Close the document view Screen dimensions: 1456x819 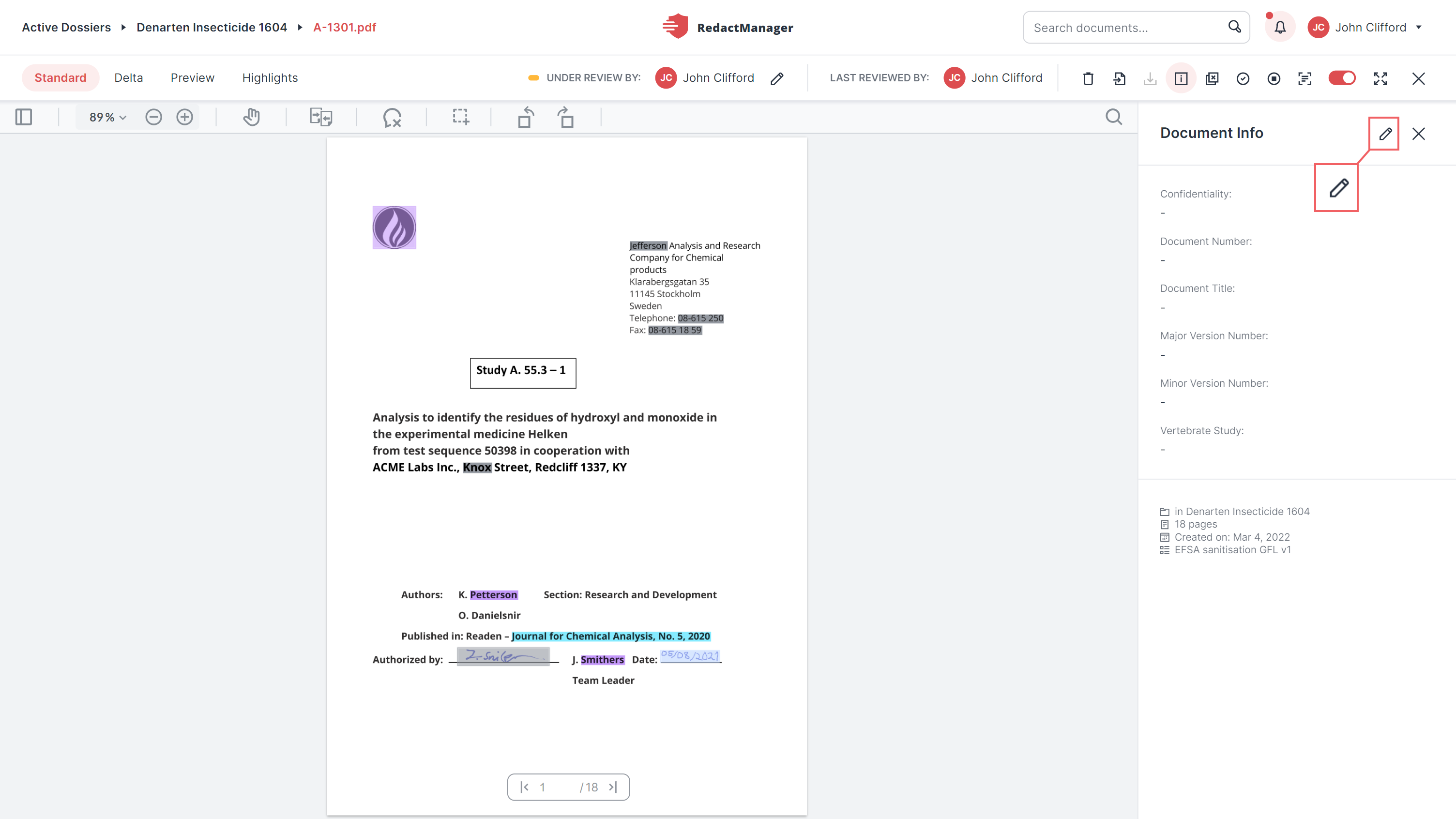[1418, 78]
